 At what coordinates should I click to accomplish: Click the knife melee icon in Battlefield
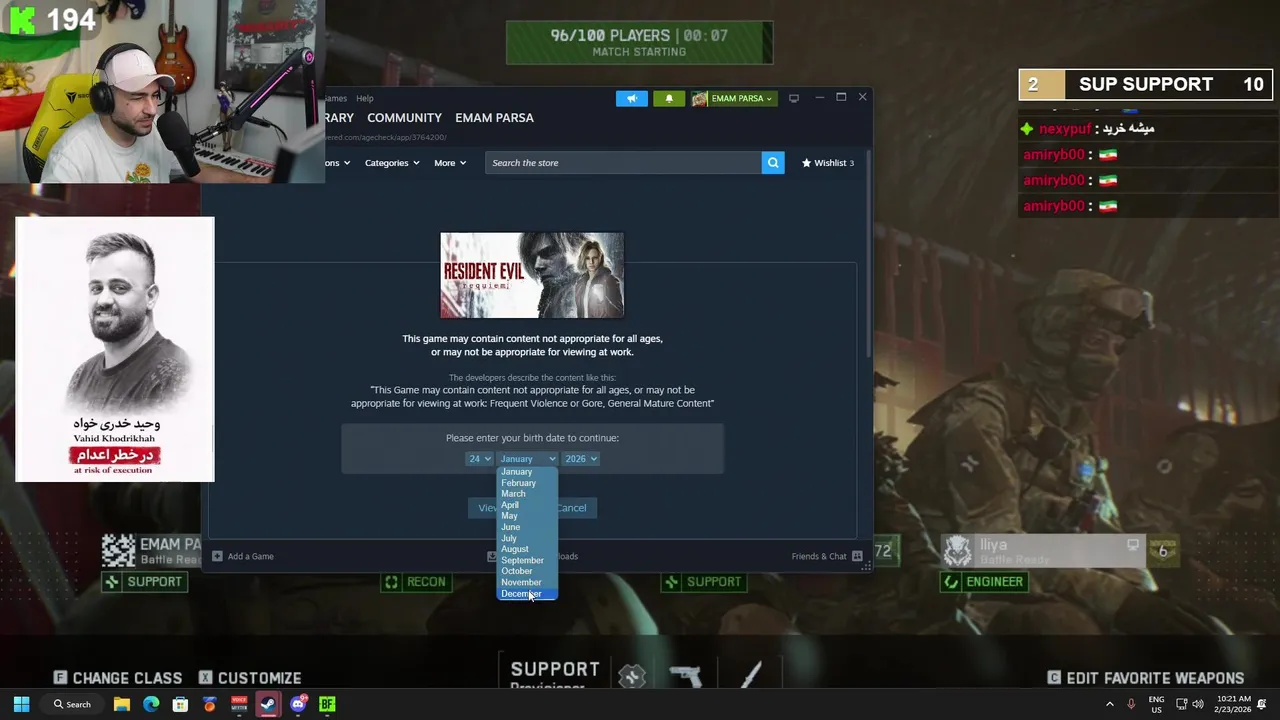click(x=751, y=675)
